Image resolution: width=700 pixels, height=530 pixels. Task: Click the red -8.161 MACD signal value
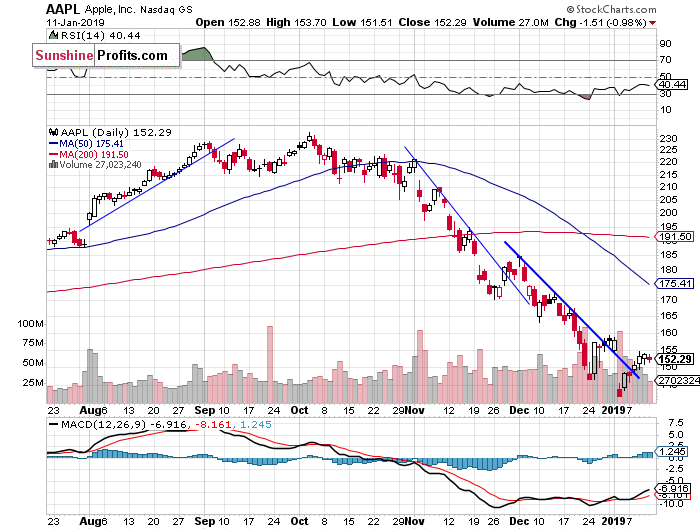point(213,424)
